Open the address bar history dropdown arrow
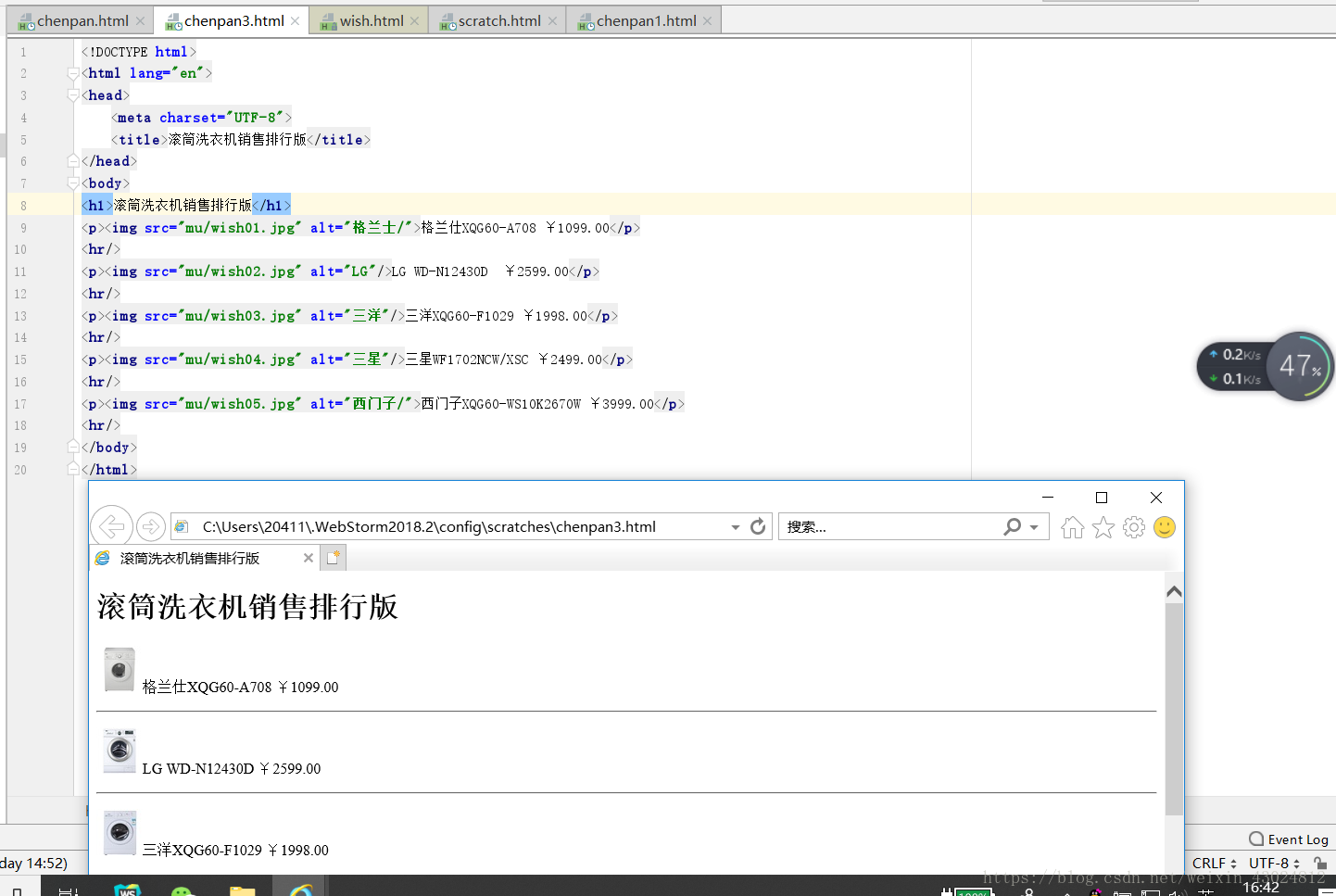 (x=736, y=527)
